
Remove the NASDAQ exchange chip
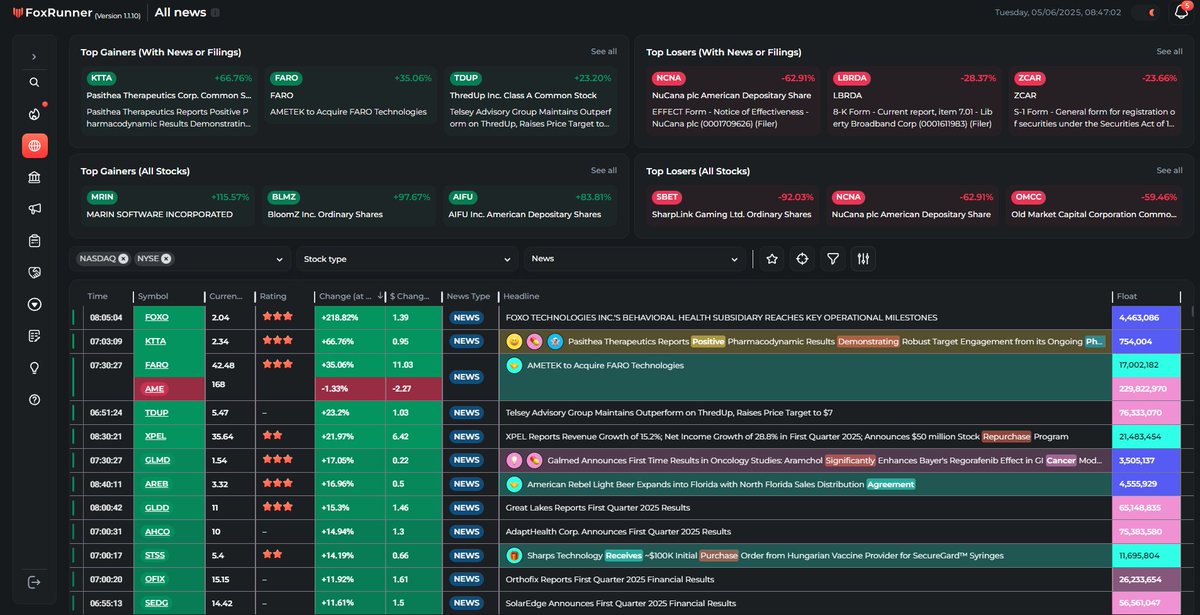[123, 258]
